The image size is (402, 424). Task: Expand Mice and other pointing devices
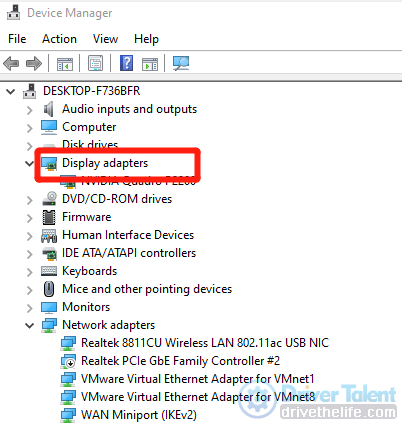pos(30,290)
